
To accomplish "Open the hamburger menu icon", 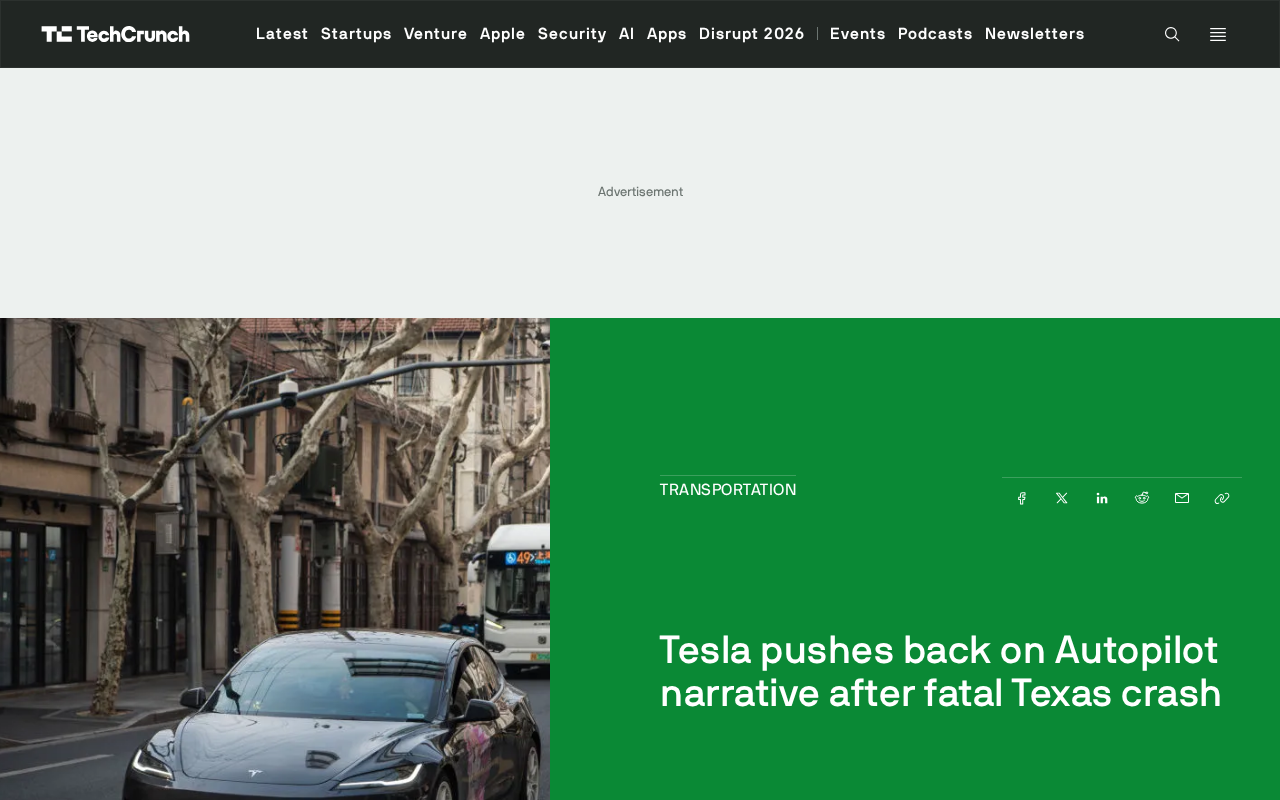I will 1218,34.
